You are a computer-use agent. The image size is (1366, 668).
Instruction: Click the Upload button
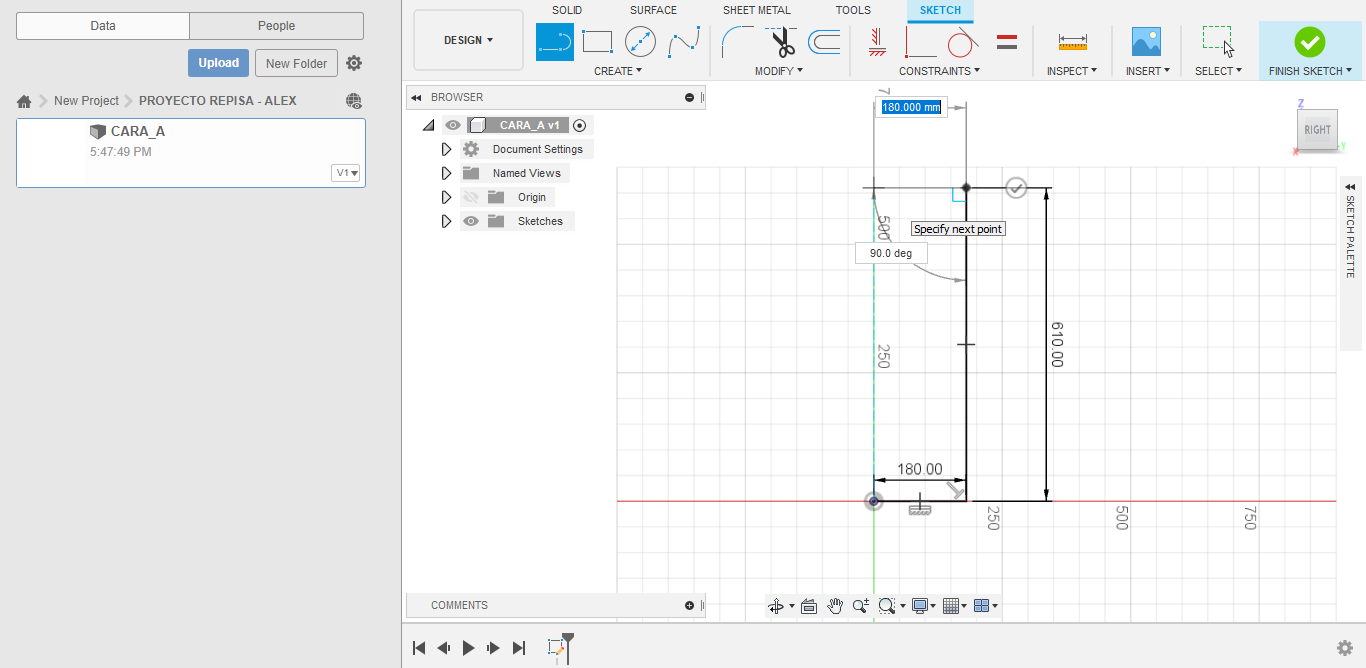pyautogui.click(x=218, y=63)
